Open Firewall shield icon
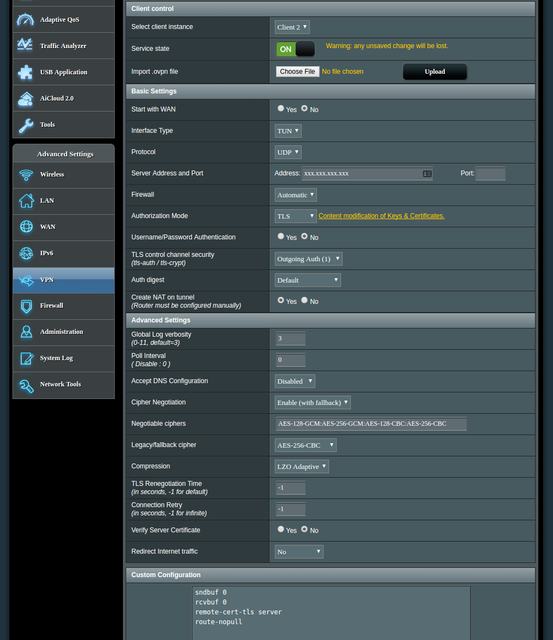 coord(27,306)
